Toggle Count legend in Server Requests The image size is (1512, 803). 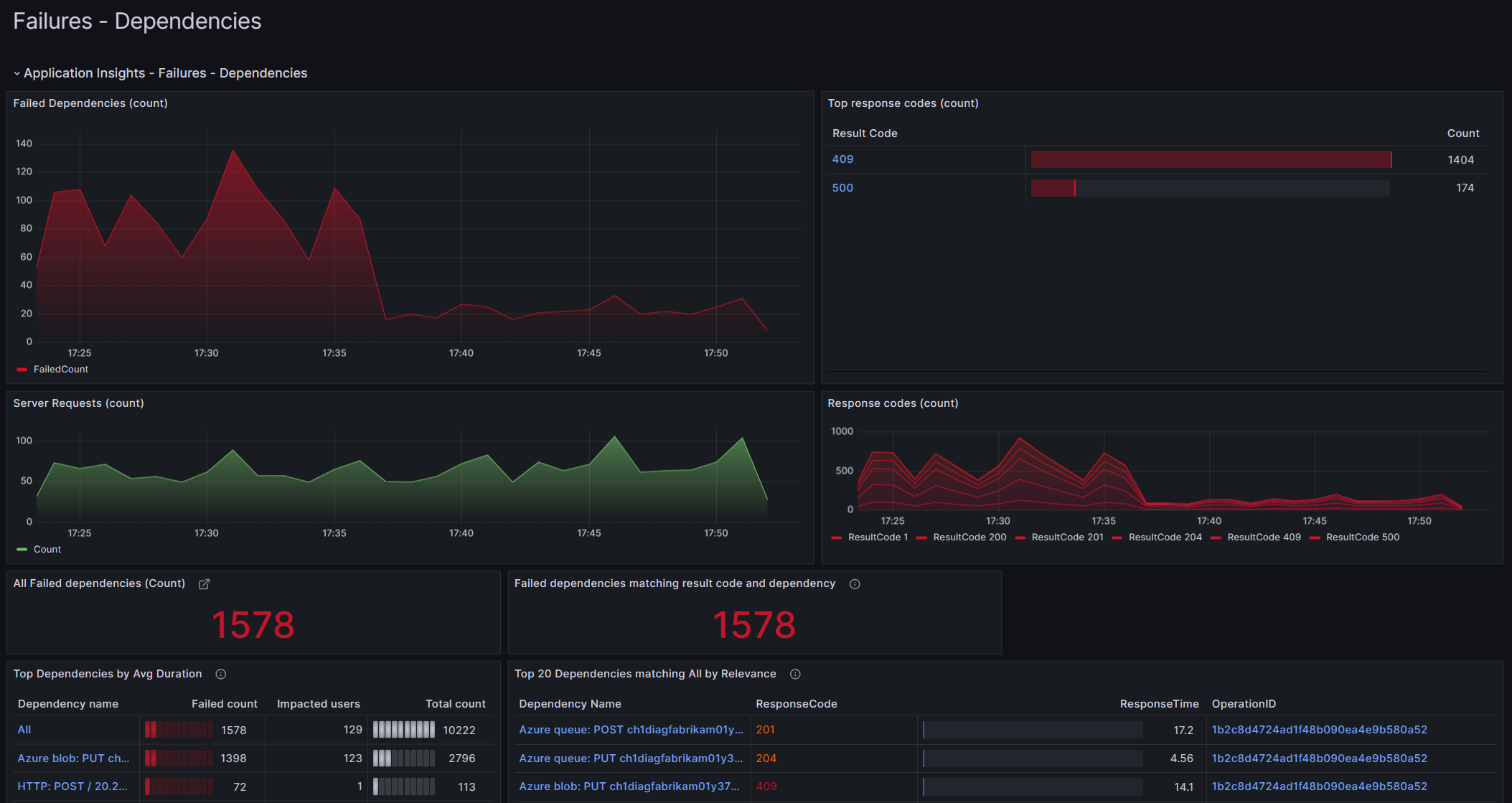click(x=47, y=549)
